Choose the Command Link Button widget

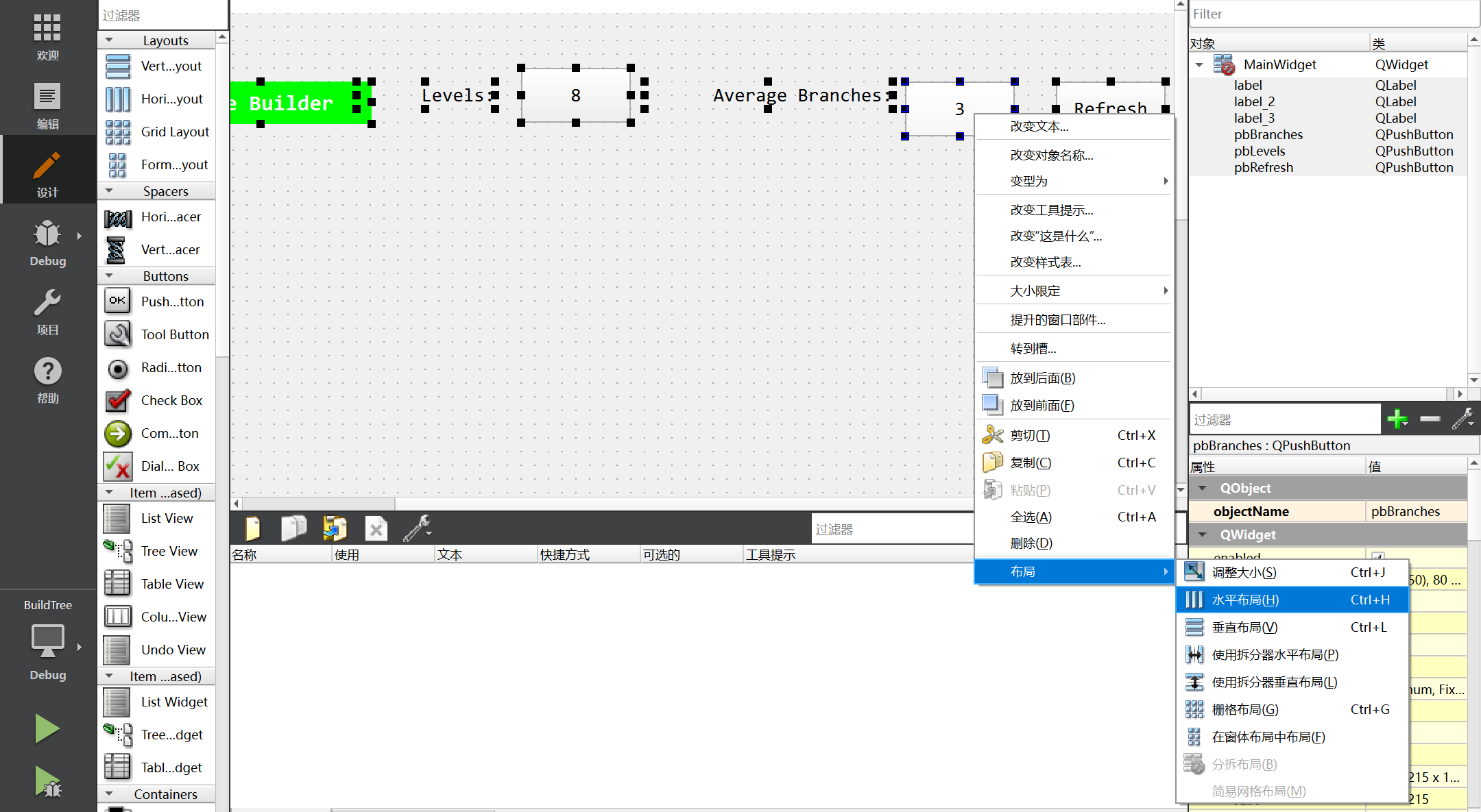(157, 433)
